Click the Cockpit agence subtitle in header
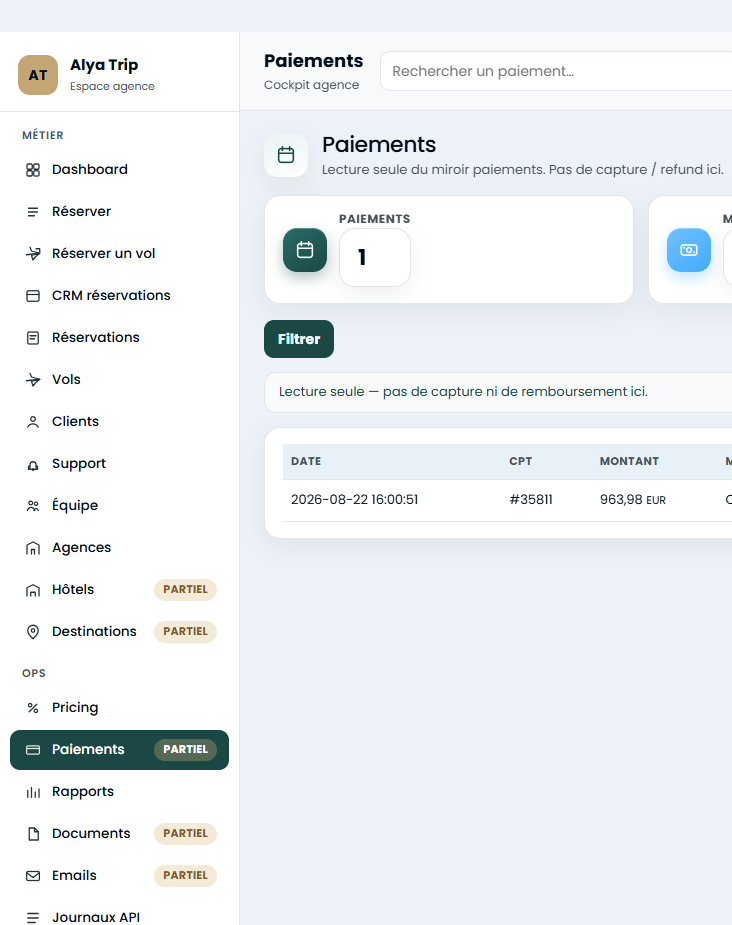Screen dimensions: 732x925 tap(311, 85)
